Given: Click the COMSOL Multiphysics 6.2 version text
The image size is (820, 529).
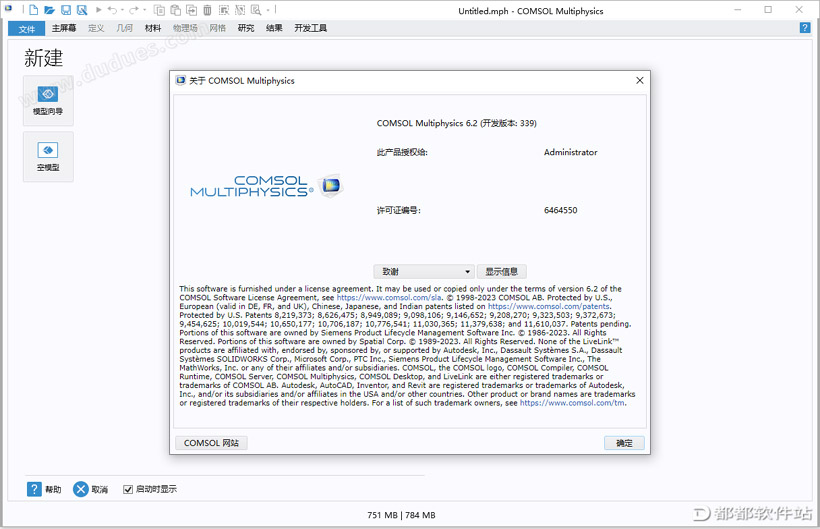Looking at the screenshot, I should click(457, 123).
